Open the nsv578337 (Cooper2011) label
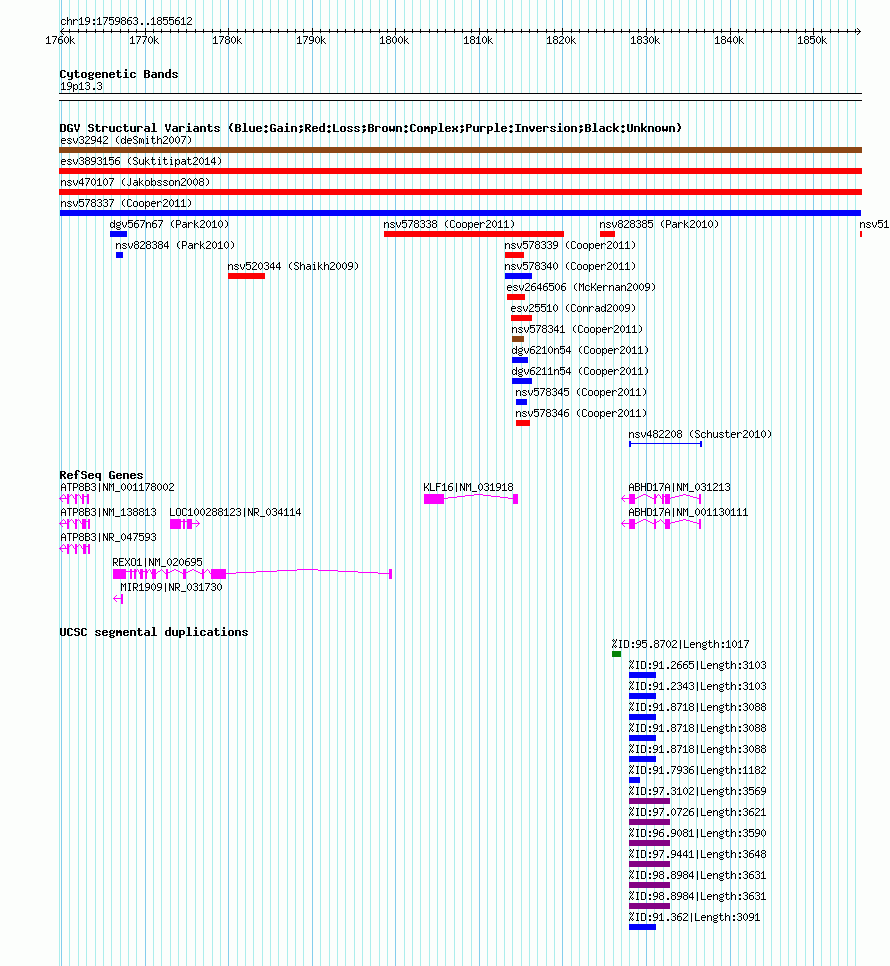The image size is (890, 966). pos(126,203)
